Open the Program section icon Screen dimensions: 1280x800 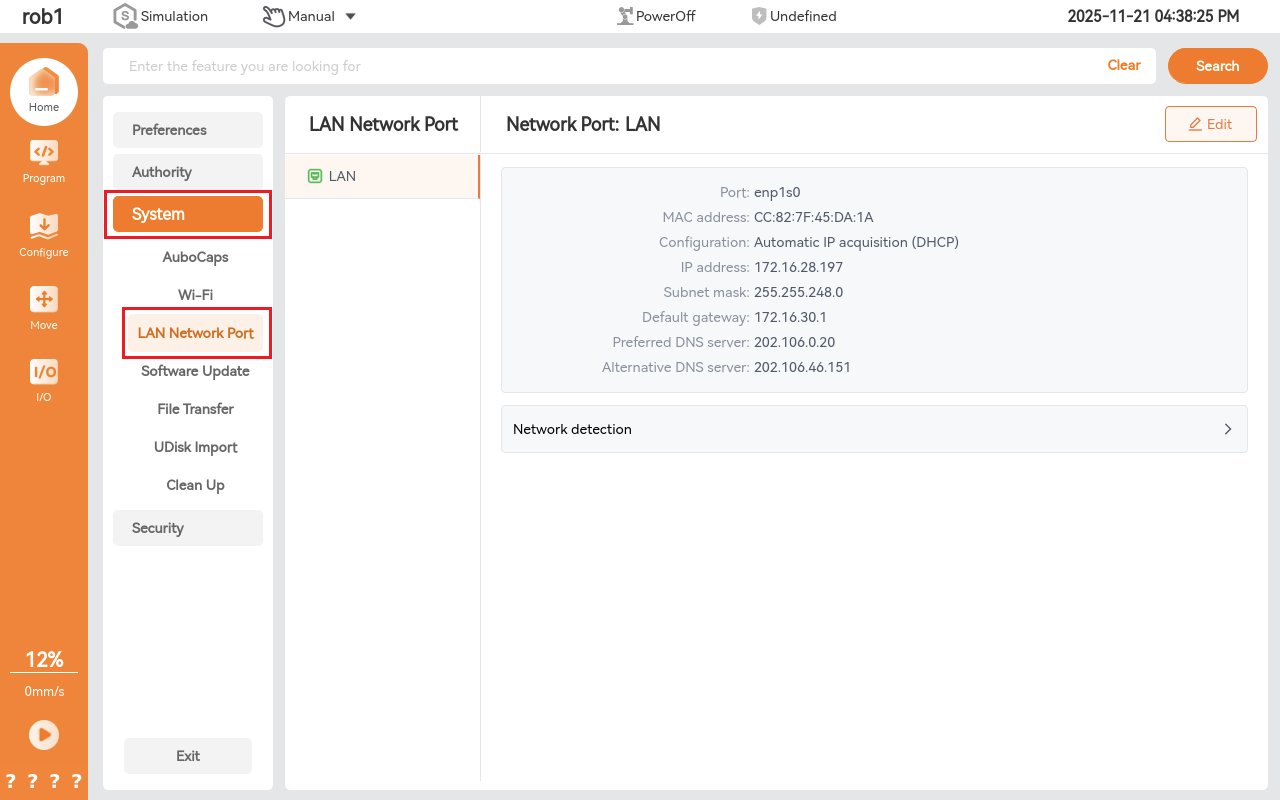click(44, 153)
